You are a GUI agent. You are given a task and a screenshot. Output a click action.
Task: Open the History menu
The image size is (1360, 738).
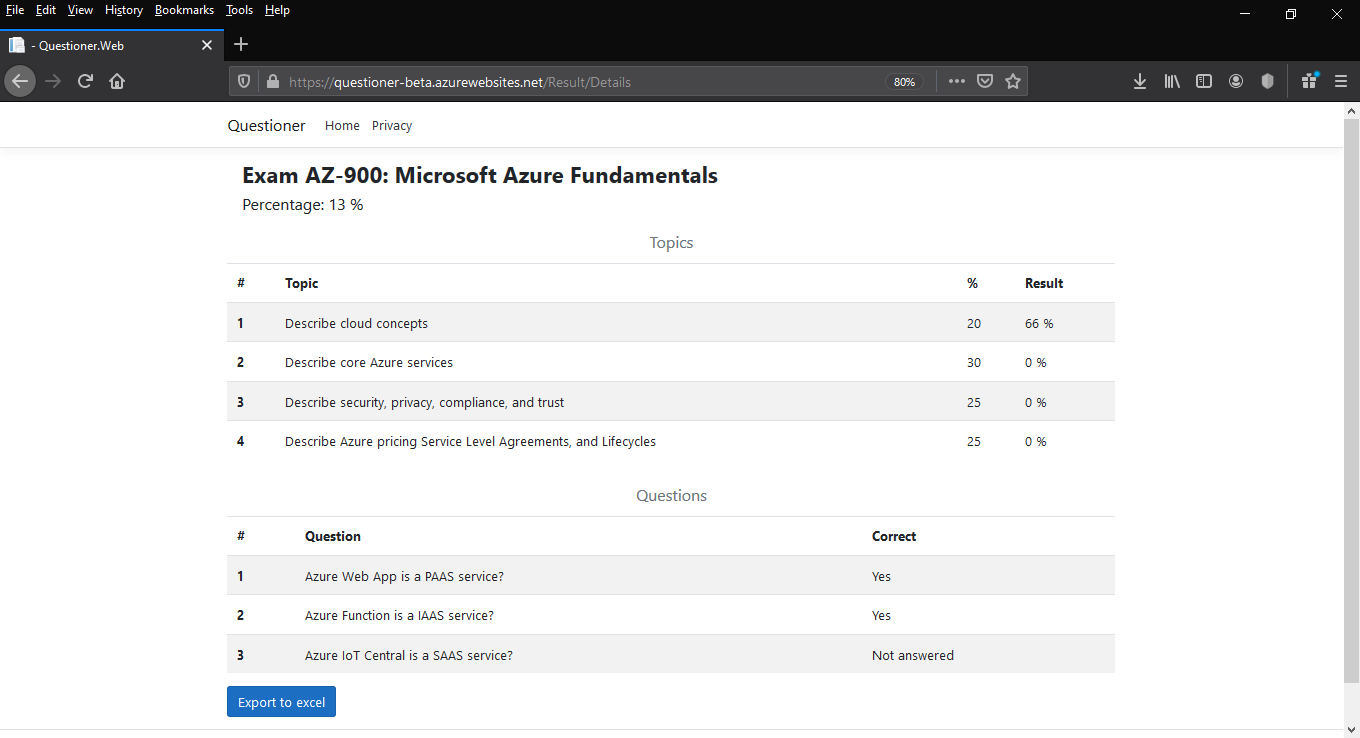pos(124,10)
